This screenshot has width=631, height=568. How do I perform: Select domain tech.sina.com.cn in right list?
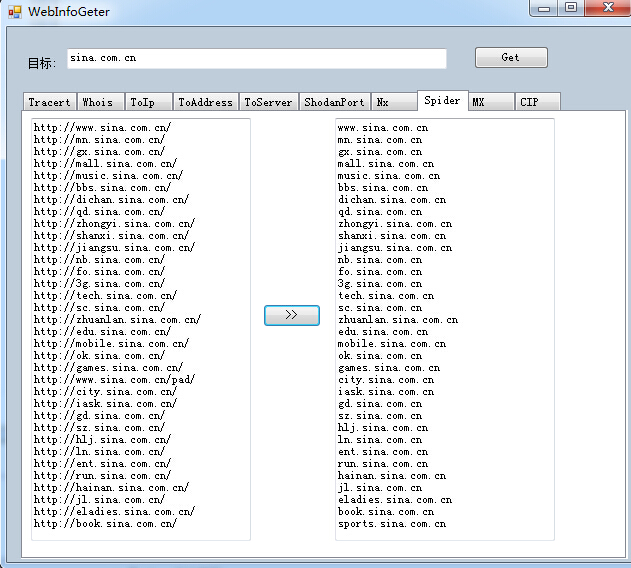tap(386, 296)
